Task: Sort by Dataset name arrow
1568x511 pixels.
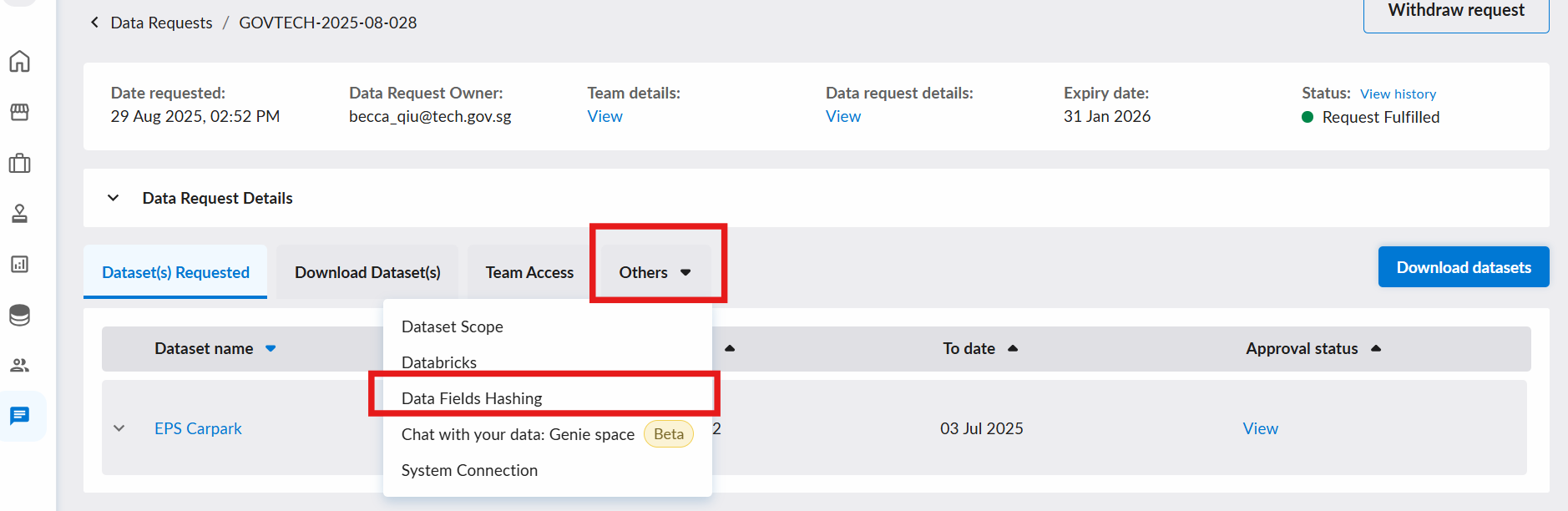Action: click(x=271, y=349)
